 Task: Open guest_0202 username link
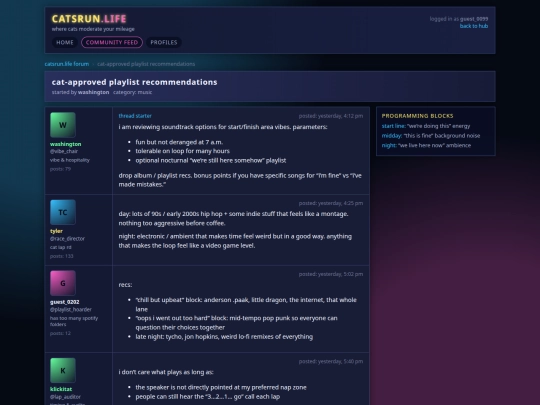point(65,302)
